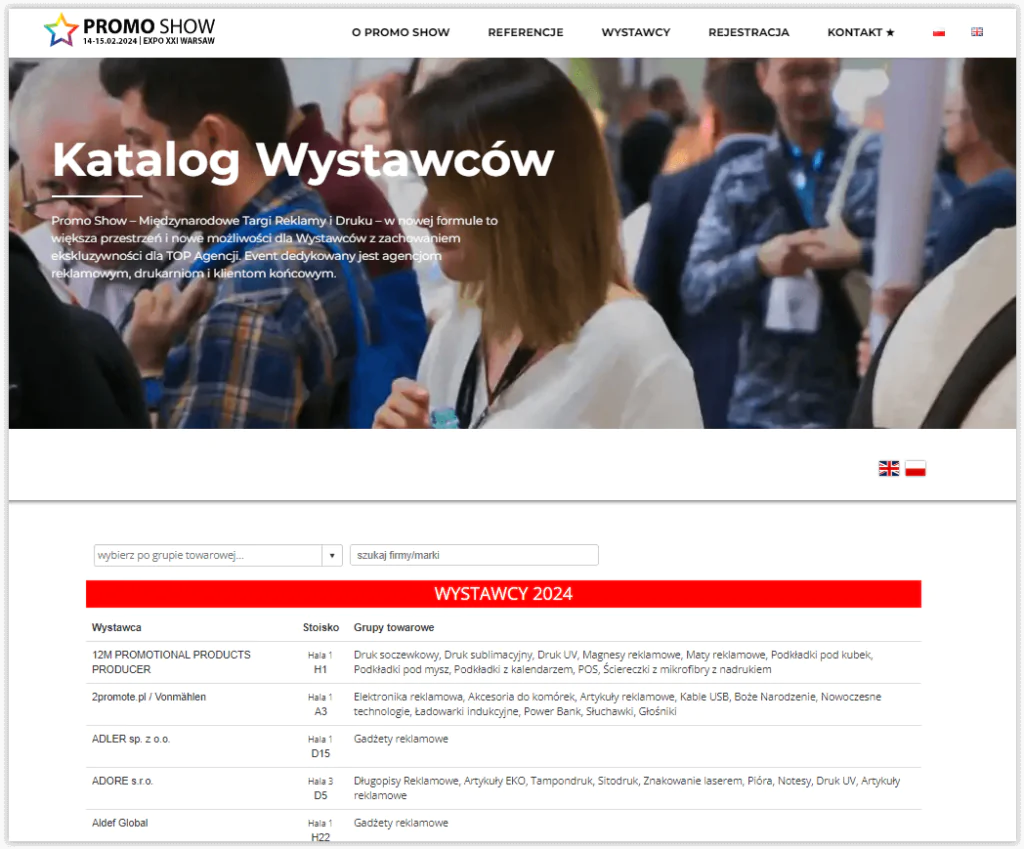Switch to Polish via small header flag
Screen dimensions: 1024x849
(938, 32)
